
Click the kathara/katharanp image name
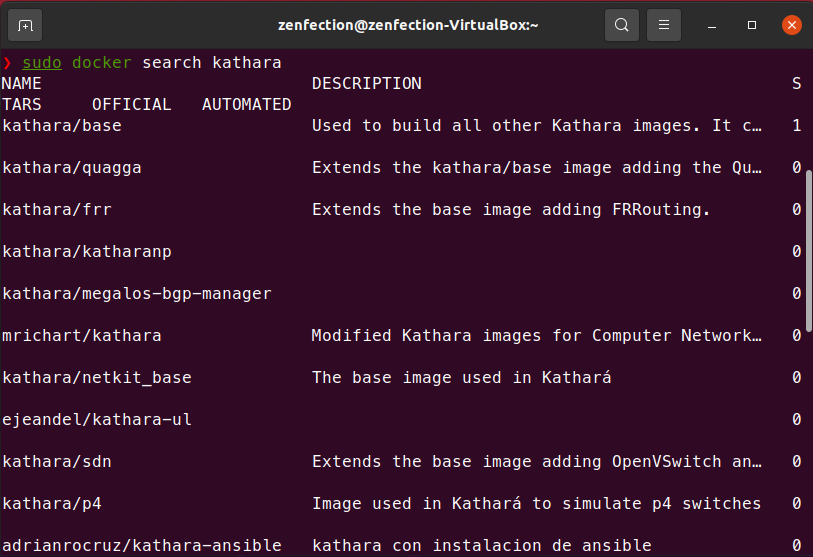click(87, 252)
